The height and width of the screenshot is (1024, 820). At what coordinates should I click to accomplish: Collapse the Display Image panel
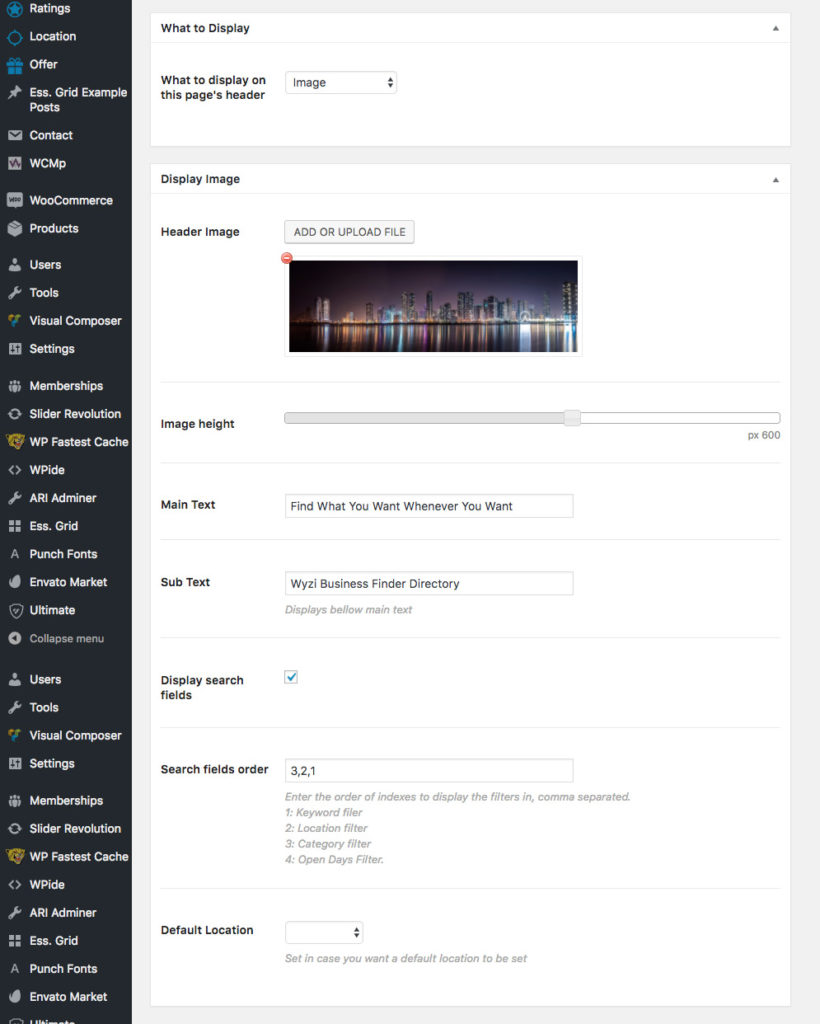775,179
